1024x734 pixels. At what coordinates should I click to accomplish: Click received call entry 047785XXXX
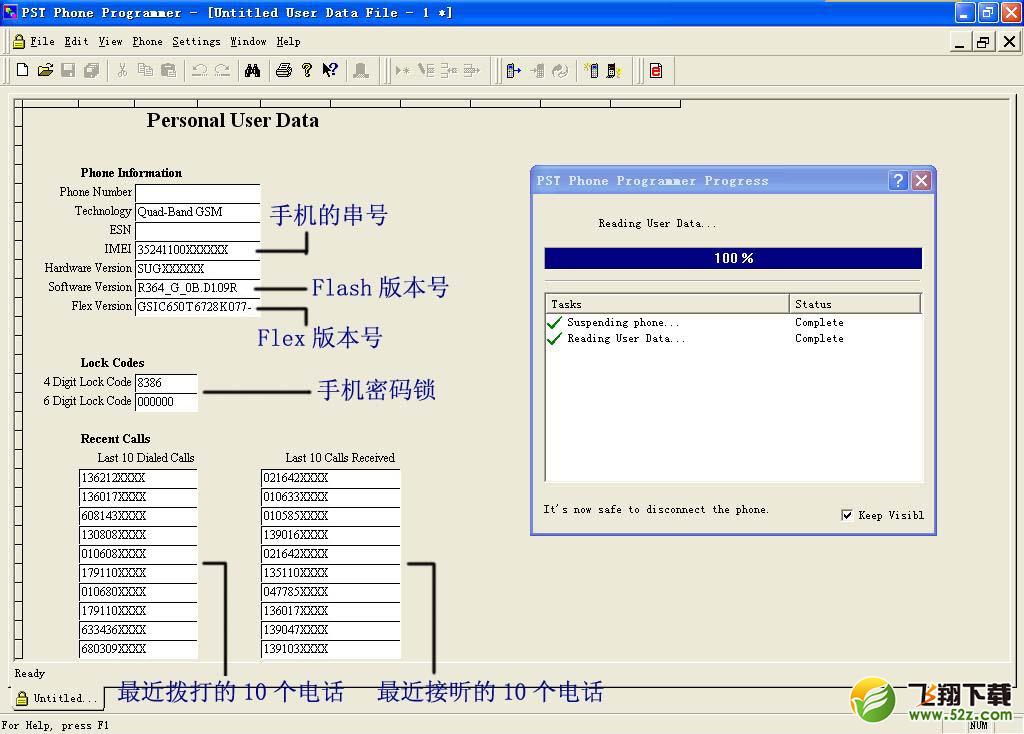(330, 592)
